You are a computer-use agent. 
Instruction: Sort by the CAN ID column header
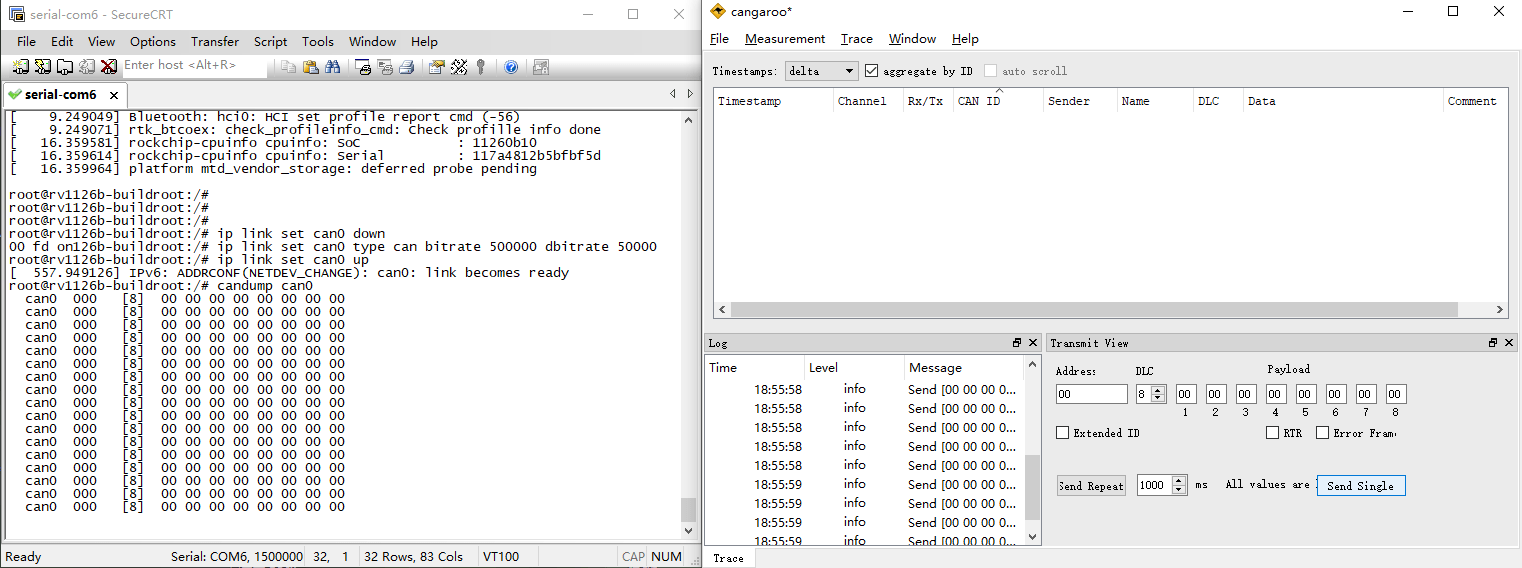coord(998,101)
